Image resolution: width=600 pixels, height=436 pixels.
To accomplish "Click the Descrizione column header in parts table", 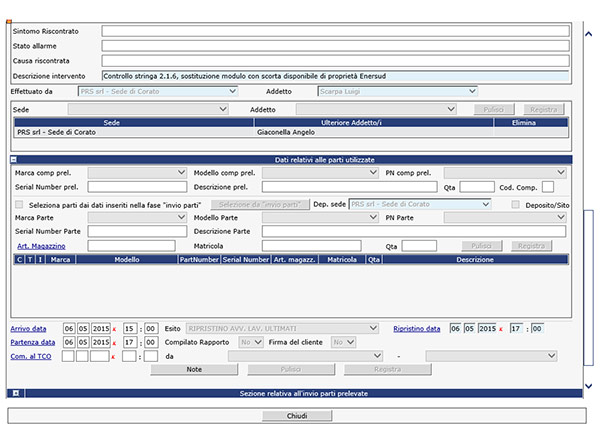I will [475, 260].
